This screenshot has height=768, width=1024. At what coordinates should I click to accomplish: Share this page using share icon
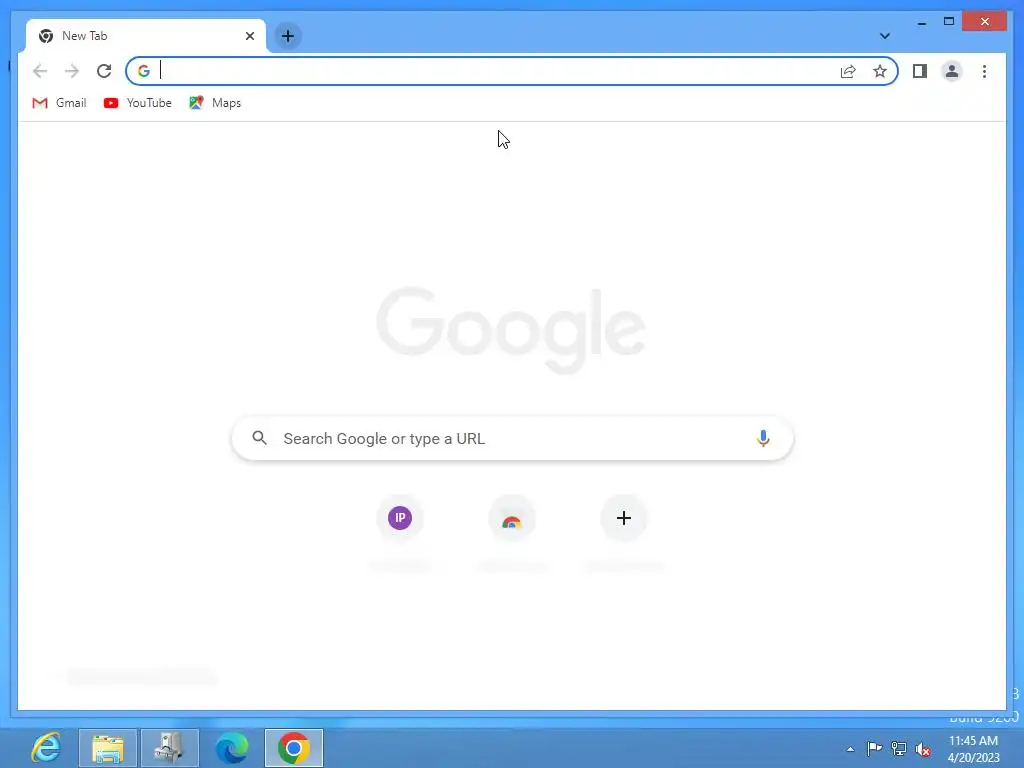point(848,71)
